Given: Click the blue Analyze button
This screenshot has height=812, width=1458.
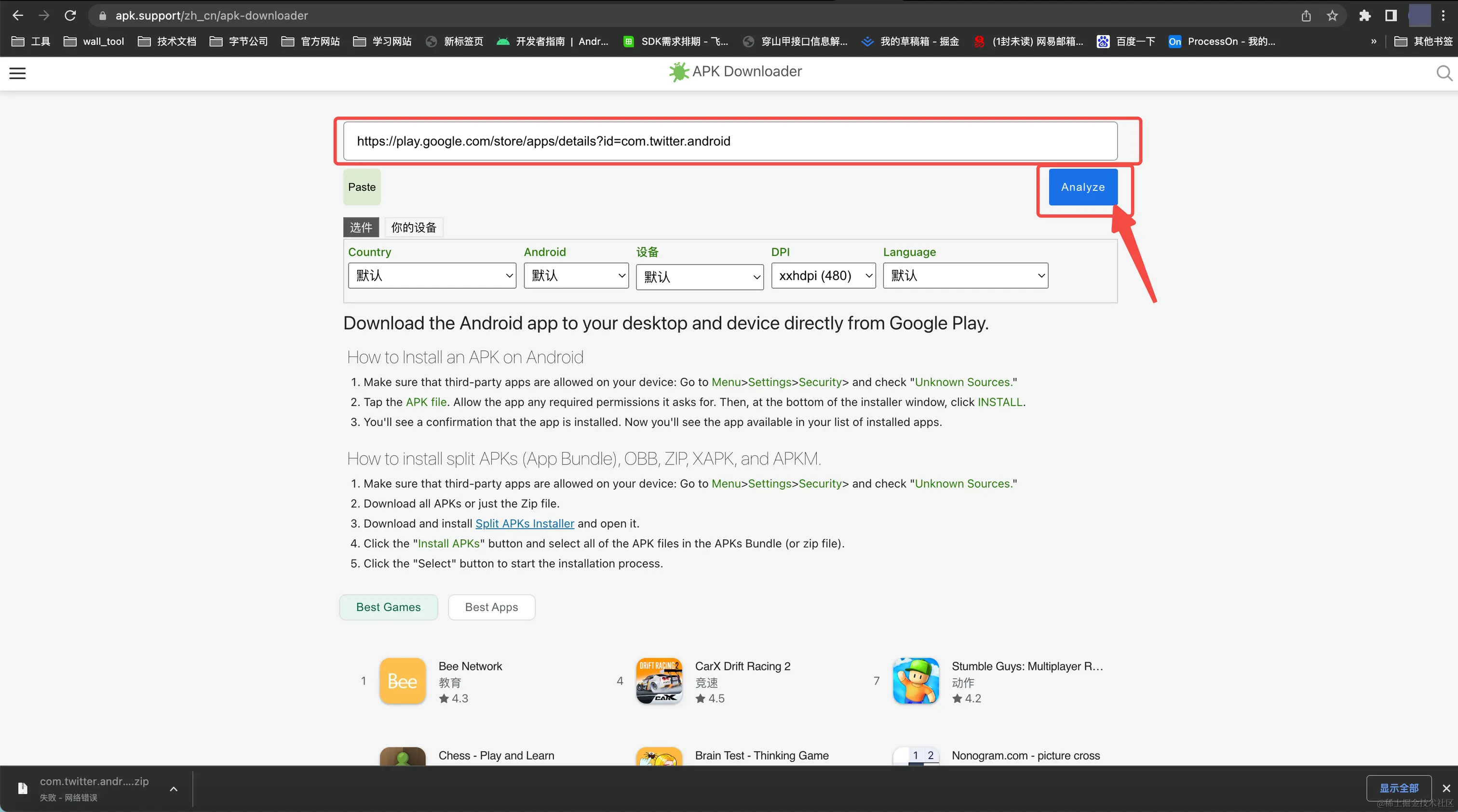Looking at the screenshot, I should click(1083, 186).
